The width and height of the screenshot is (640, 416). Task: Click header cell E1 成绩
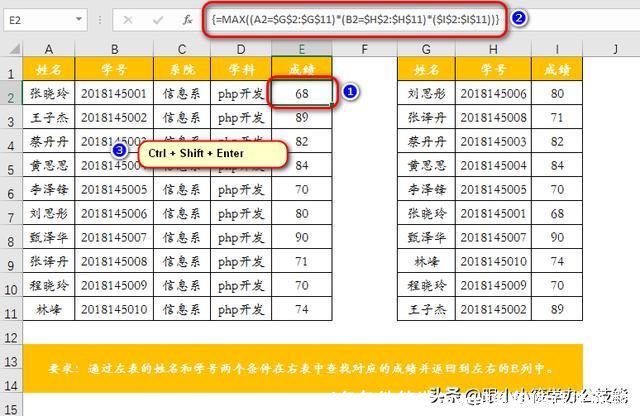pyautogui.click(x=302, y=69)
